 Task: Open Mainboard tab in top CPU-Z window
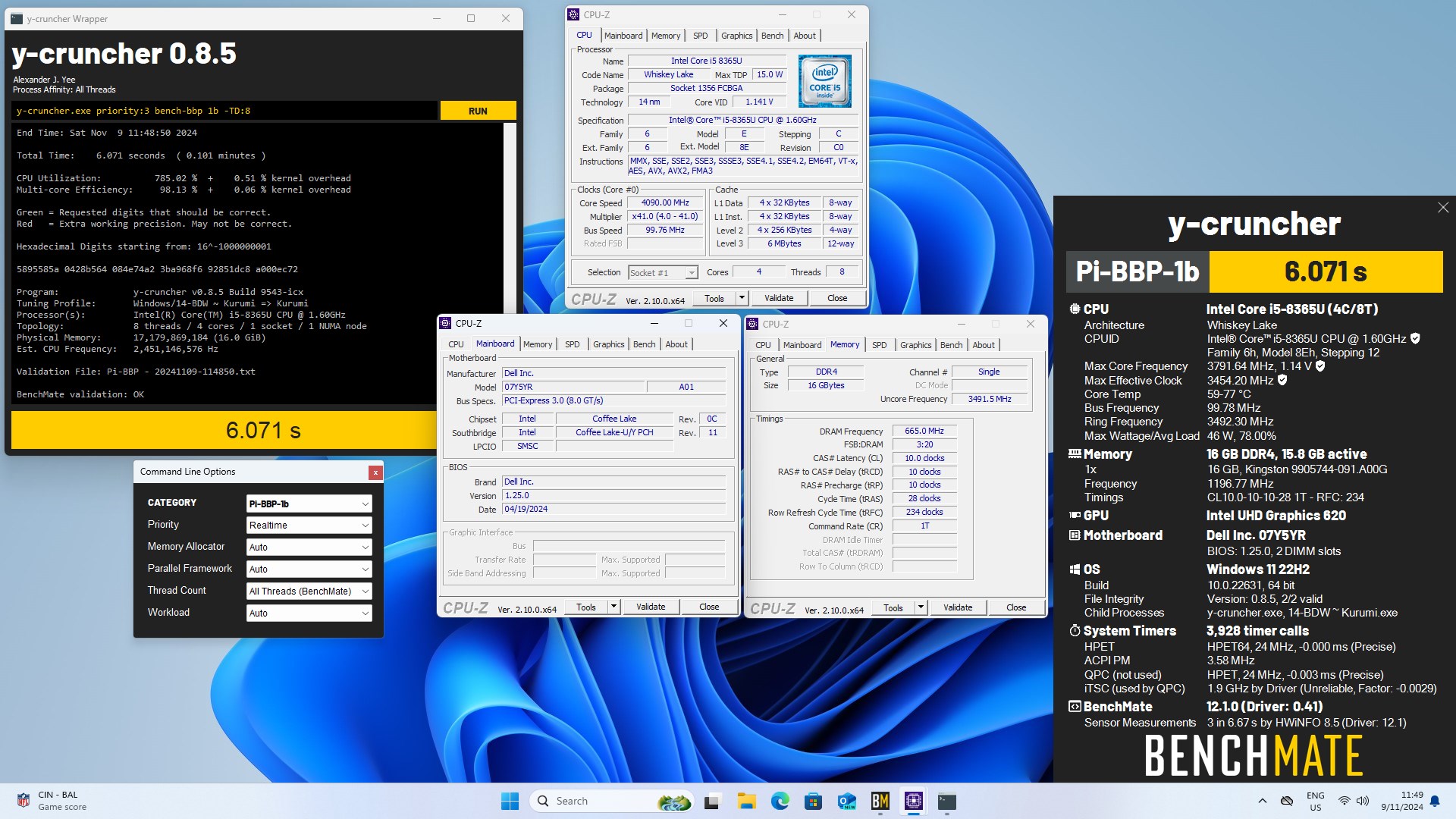tap(623, 36)
